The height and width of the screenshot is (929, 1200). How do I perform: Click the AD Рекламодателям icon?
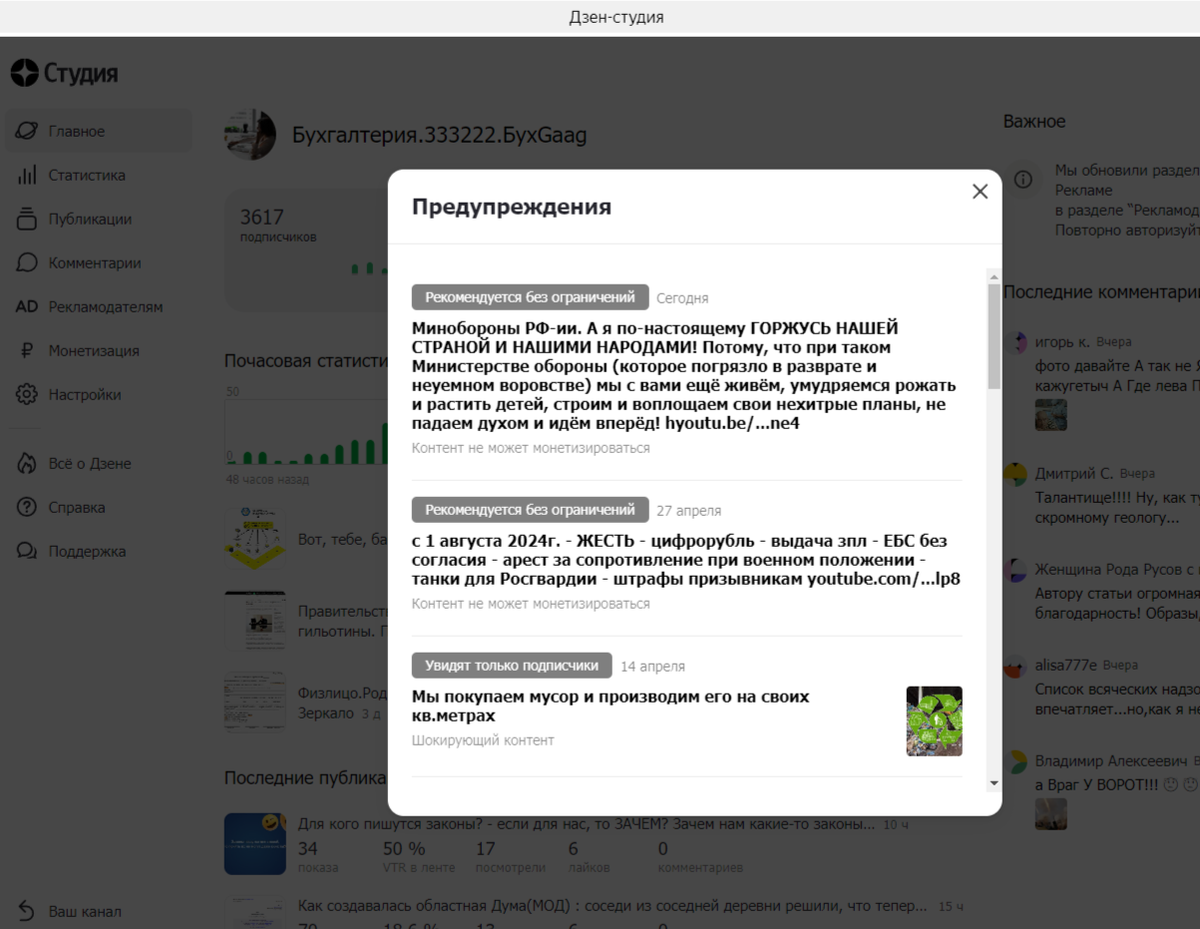pyautogui.click(x=27, y=307)
